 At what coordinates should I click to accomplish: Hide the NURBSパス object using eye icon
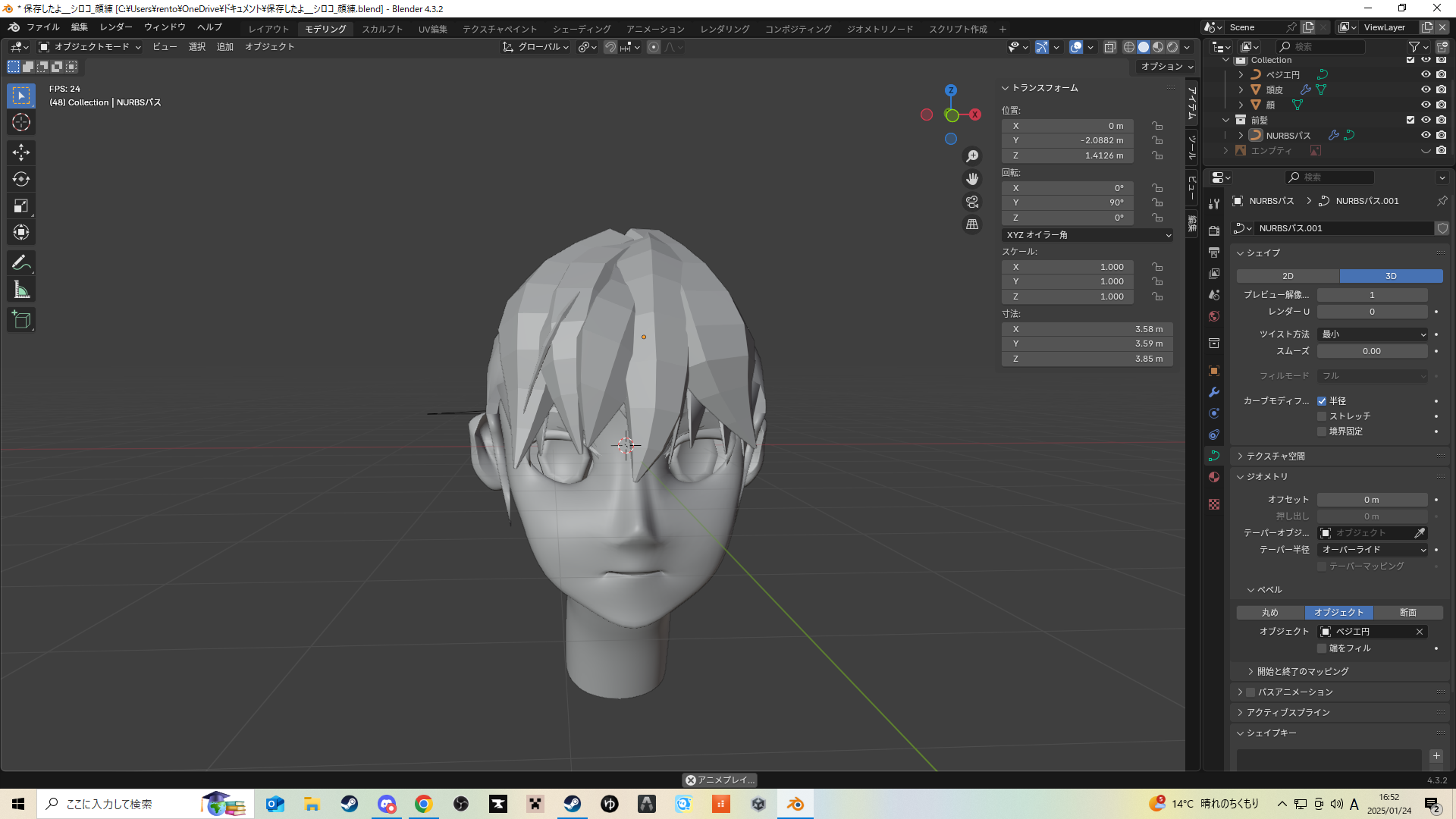pyautogui.click(x=1426, y=135)
